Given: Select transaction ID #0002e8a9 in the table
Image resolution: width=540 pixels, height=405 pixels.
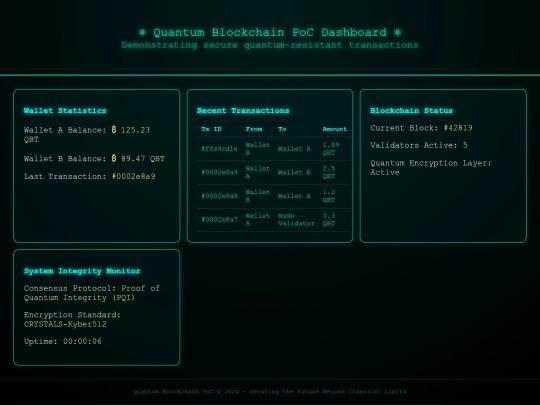Looking at the screenshot, I should (219, 172).
